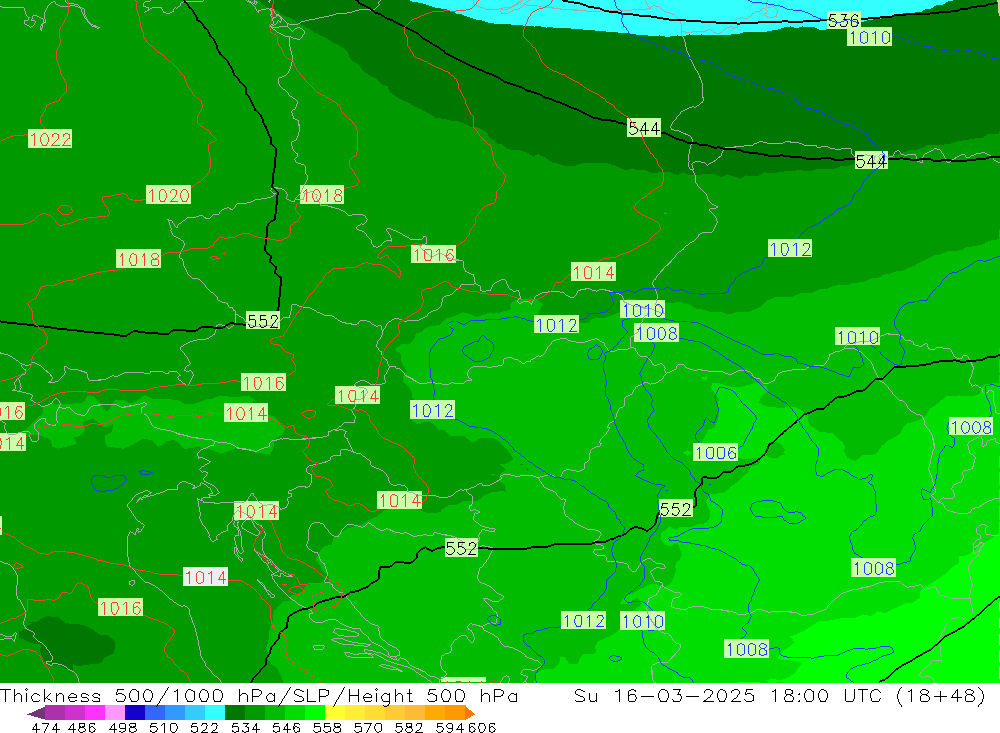The image size is (1000, 733).
Task: Click the blue 1006 pressure label
Action: coord(716,453)
